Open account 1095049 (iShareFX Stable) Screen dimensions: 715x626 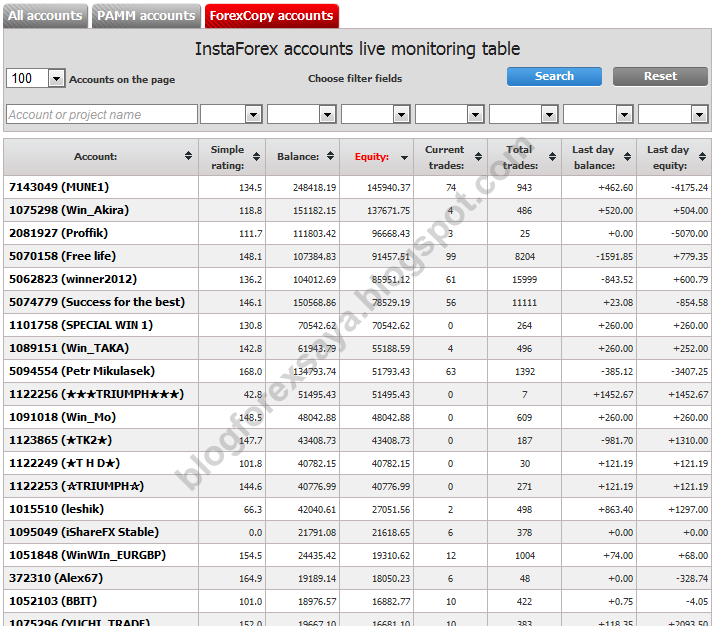84,532
